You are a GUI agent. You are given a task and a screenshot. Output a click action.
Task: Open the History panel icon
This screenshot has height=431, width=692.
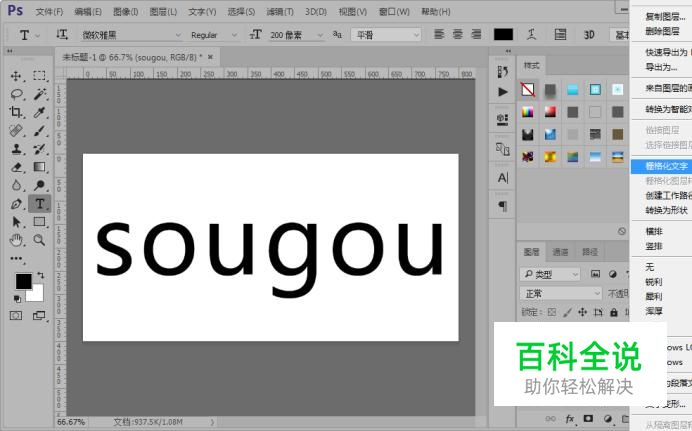(503, 71)
